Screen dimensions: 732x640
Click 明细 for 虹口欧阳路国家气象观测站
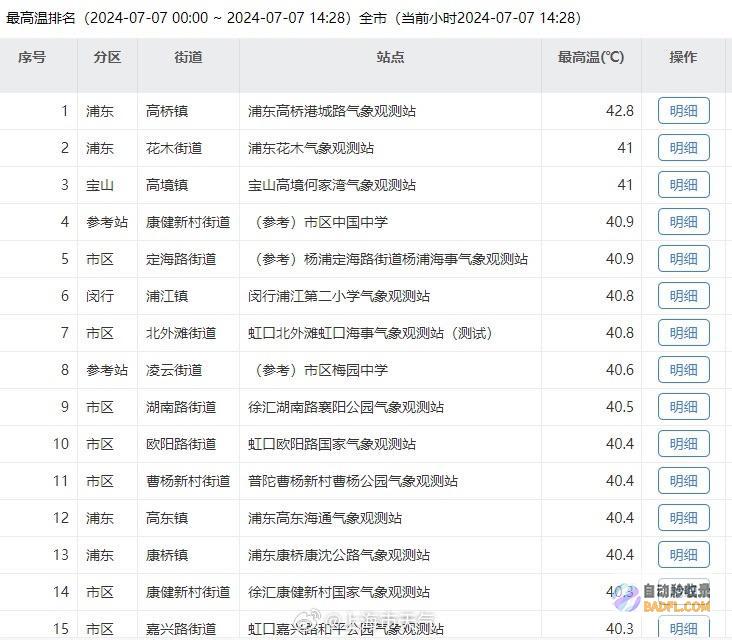pyautogui.click(x=683, y=443)
